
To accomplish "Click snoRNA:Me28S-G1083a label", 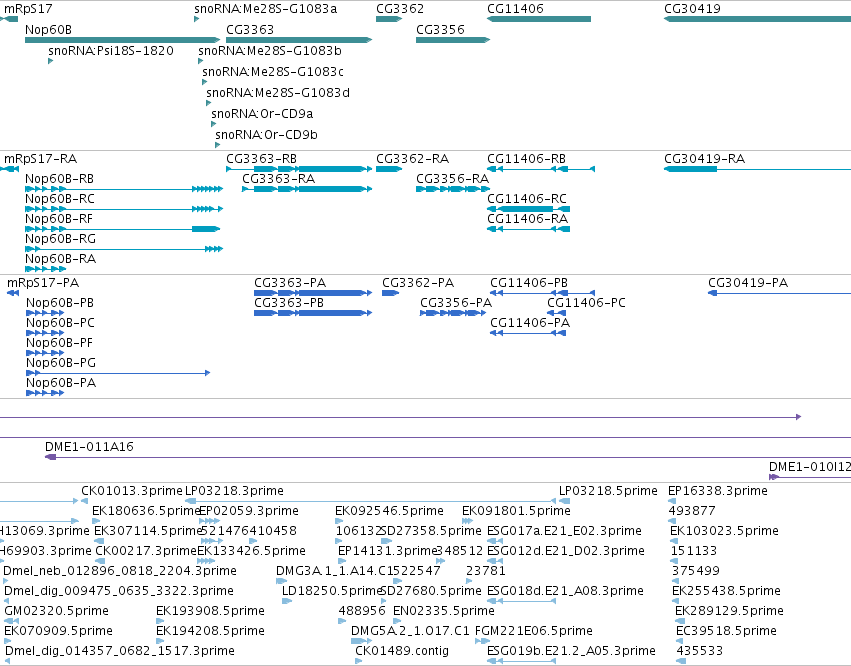I will pos(265,8).
